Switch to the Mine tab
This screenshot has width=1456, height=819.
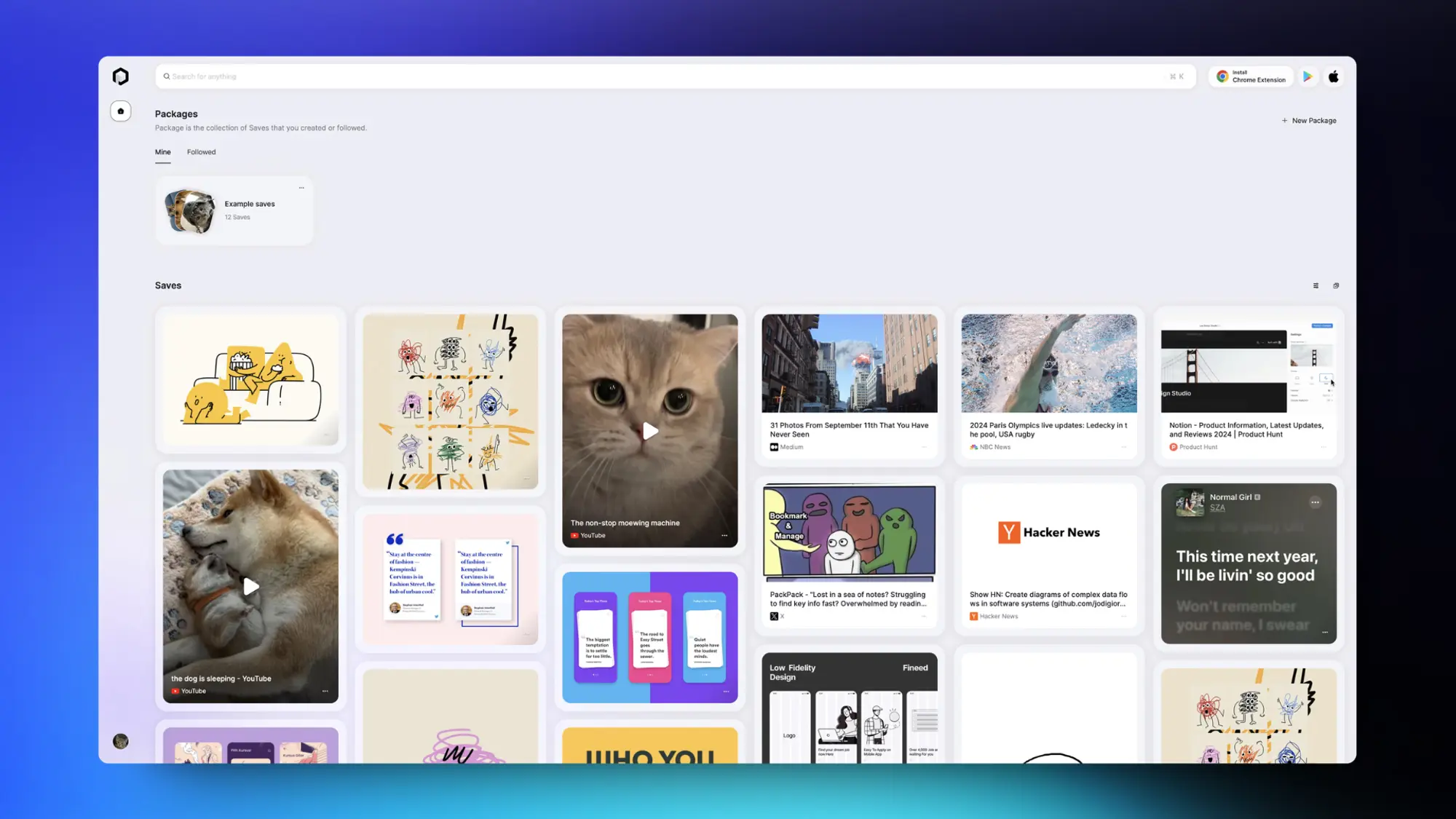[x=163, y=152]
